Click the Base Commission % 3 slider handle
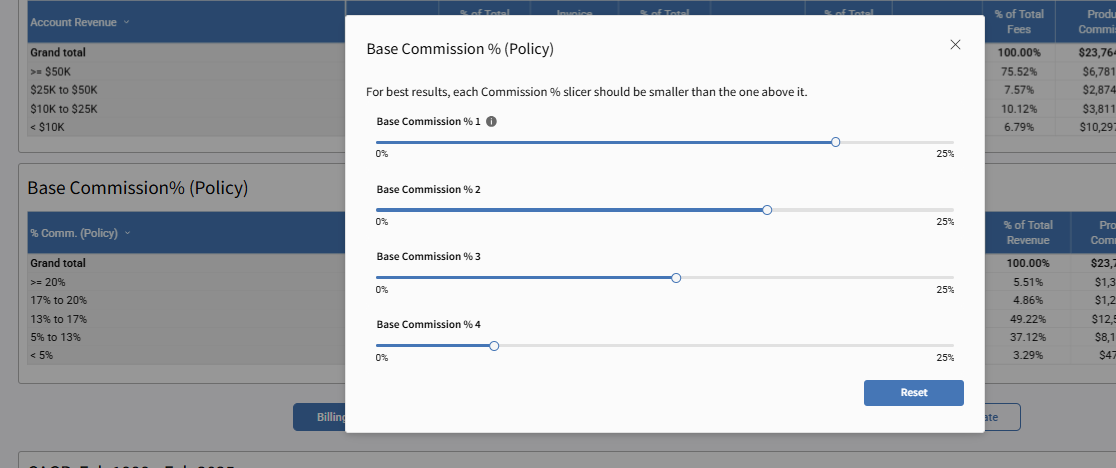Image resolution: width=1116 pixels, height=468 pixels. coord(676,278)
